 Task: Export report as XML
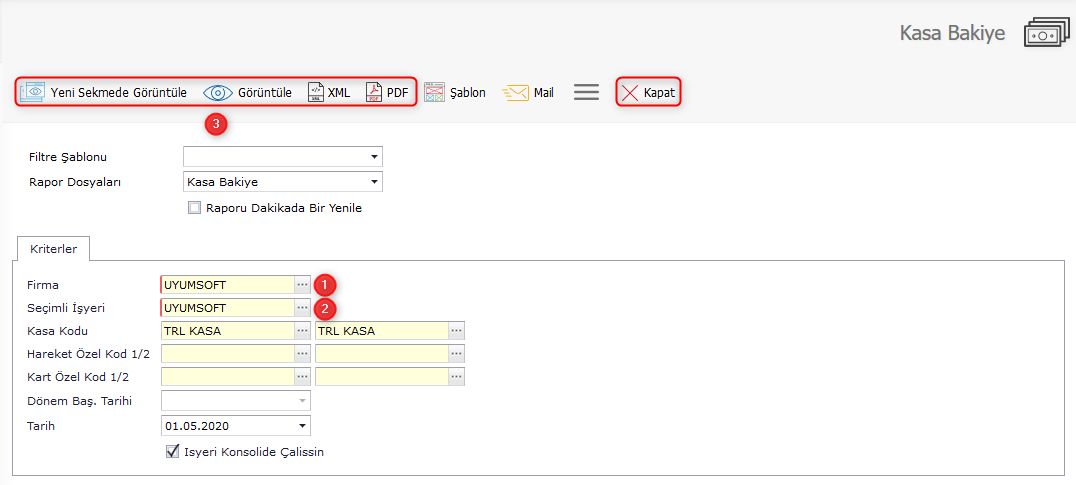(x=316, y=93)
